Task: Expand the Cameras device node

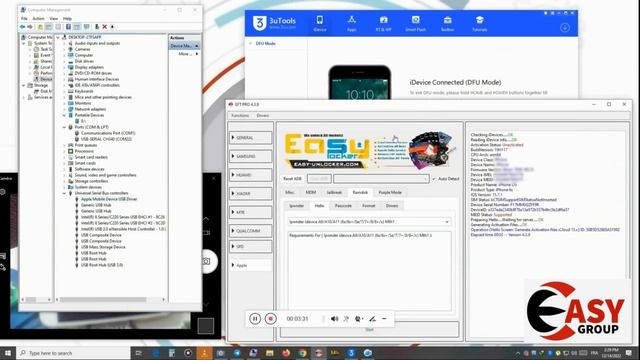Action: coord(64,49)
